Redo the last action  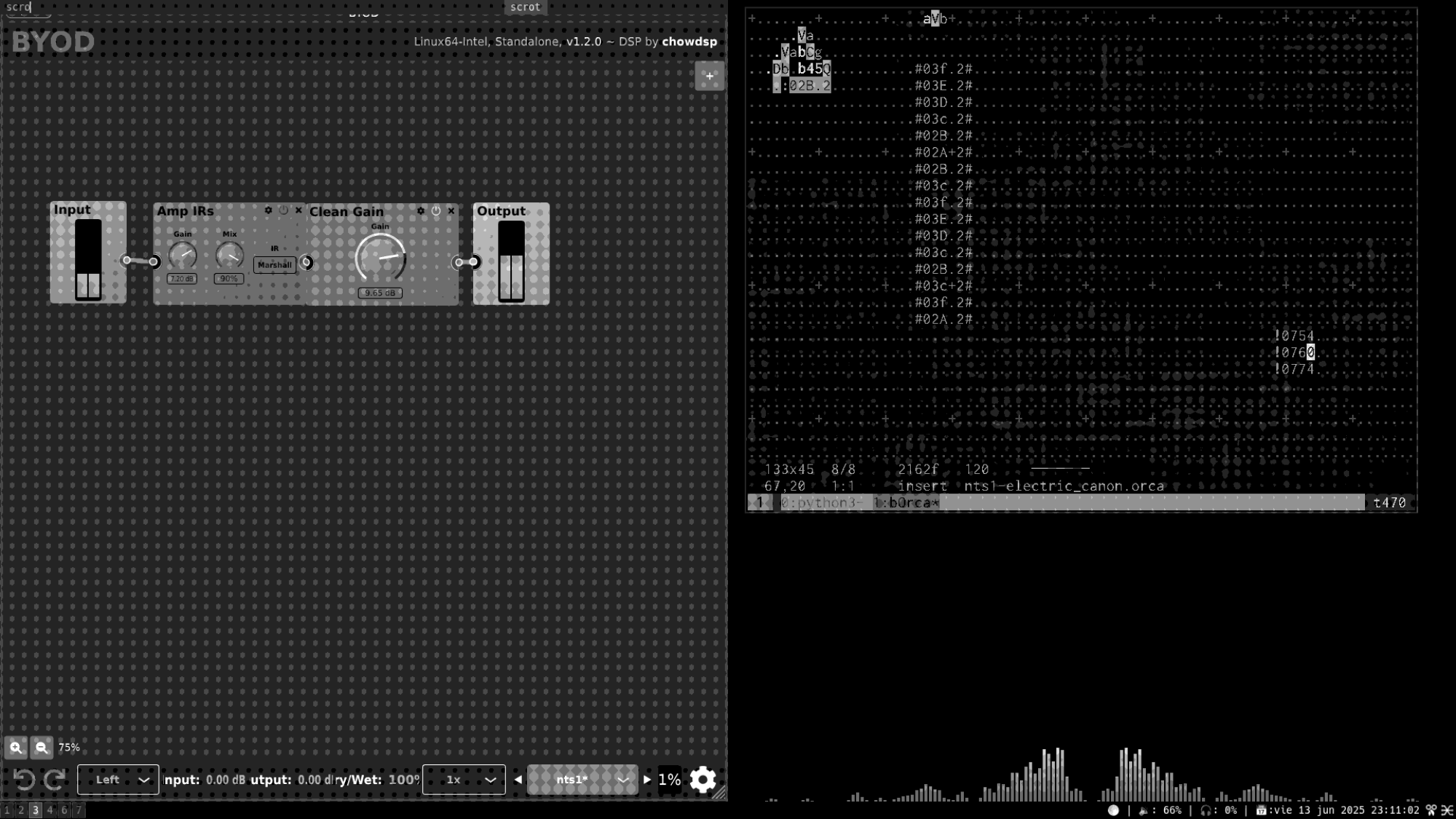[55, 780]
